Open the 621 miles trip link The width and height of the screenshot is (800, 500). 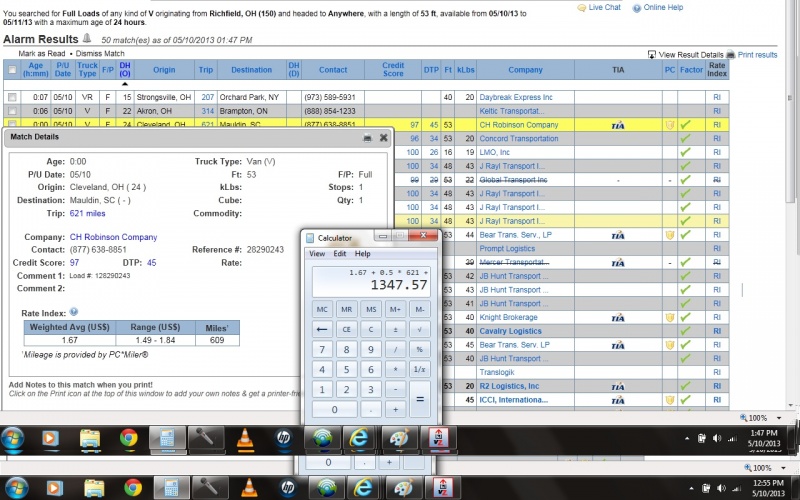(88, 213)
